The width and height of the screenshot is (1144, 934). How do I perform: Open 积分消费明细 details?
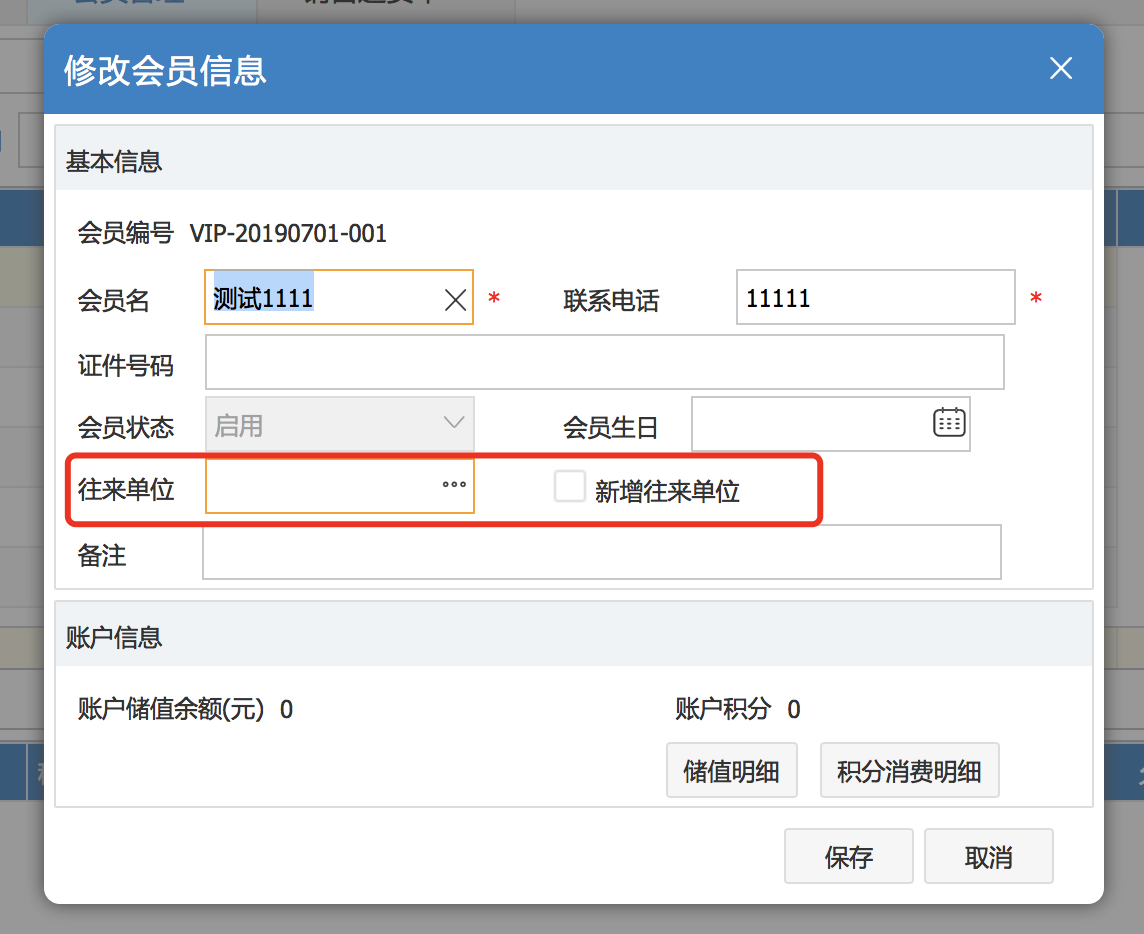click(910, 771)
